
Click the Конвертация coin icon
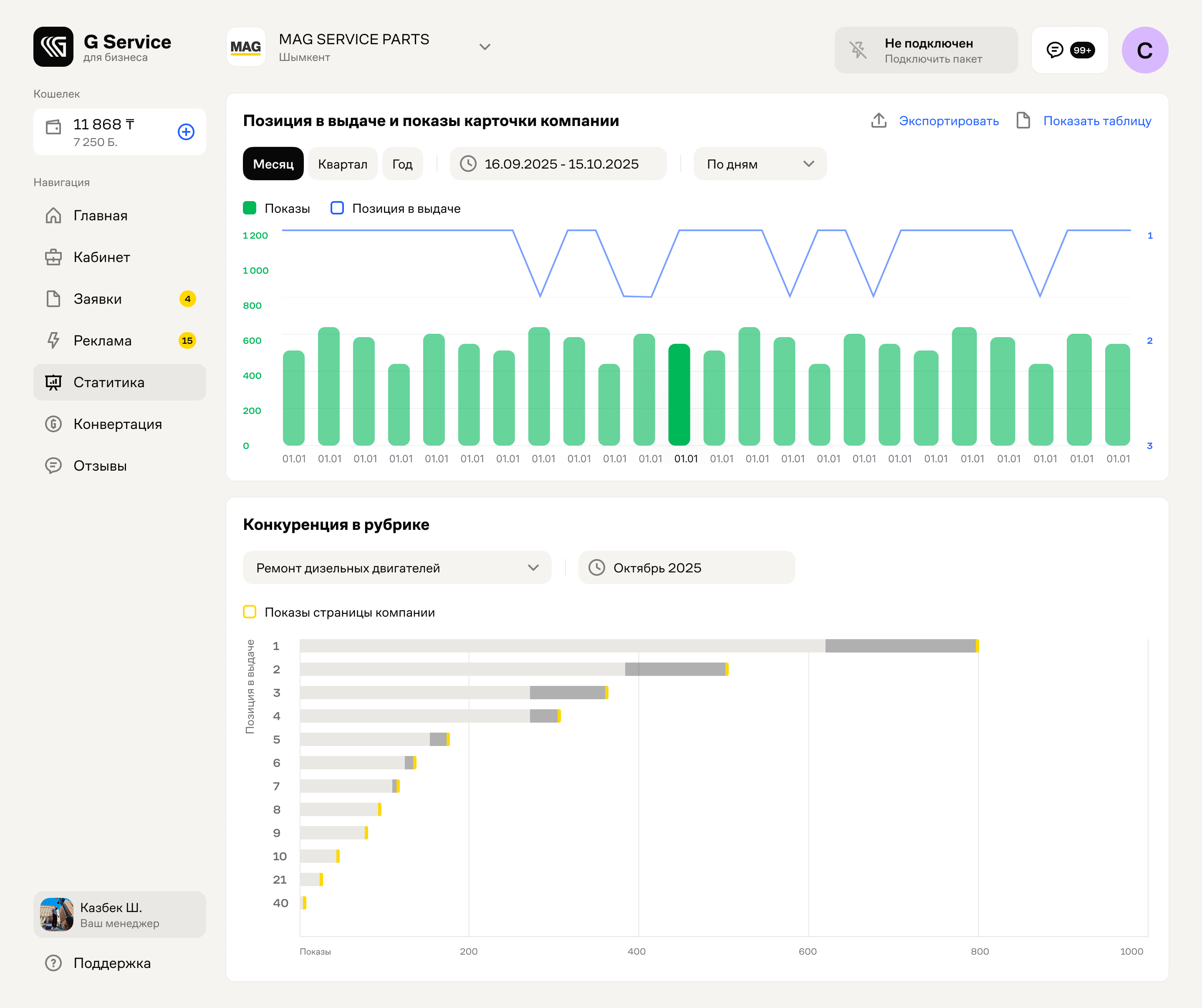[x=53, y=424]
